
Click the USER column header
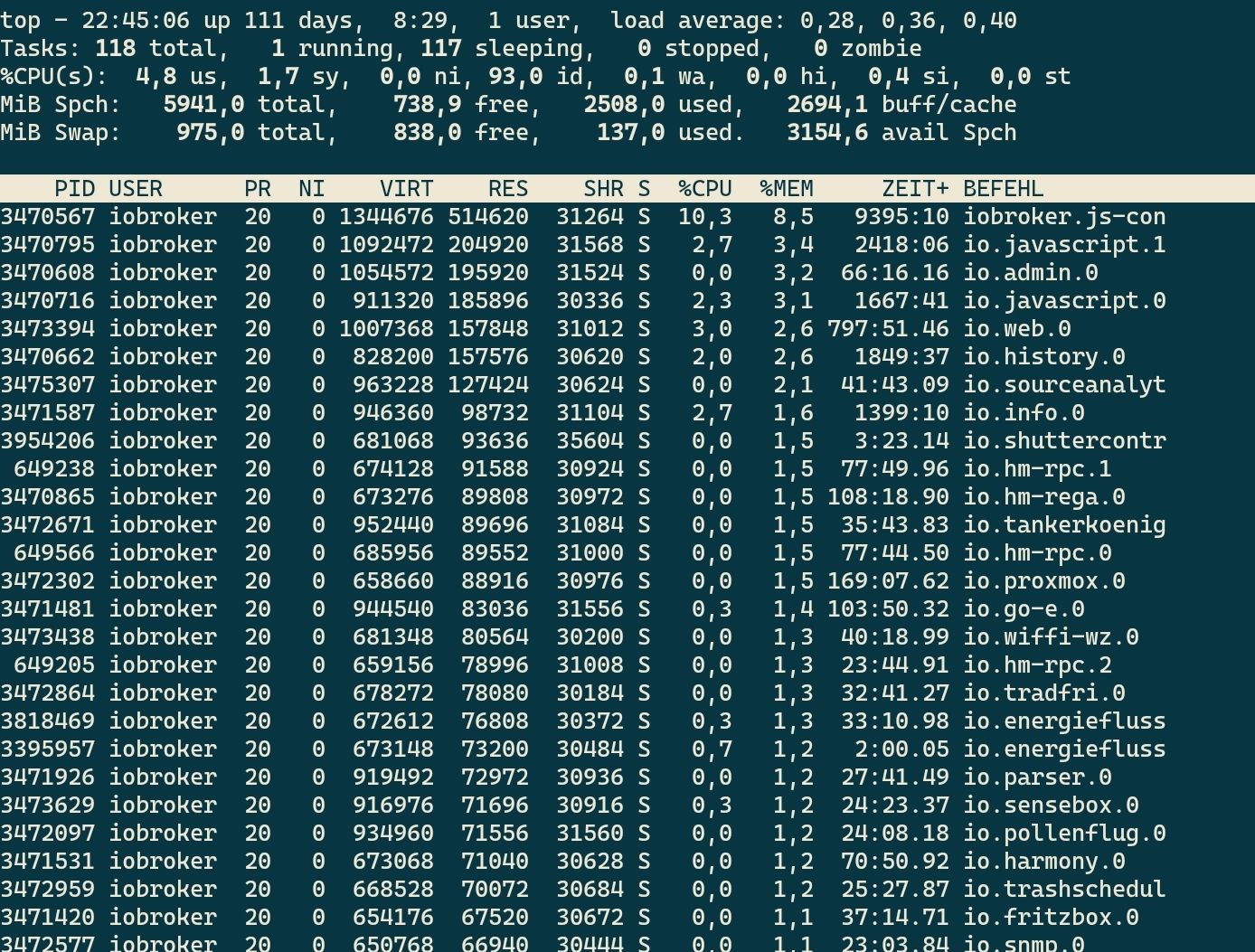pyautogui.click(x=136, y=189)
